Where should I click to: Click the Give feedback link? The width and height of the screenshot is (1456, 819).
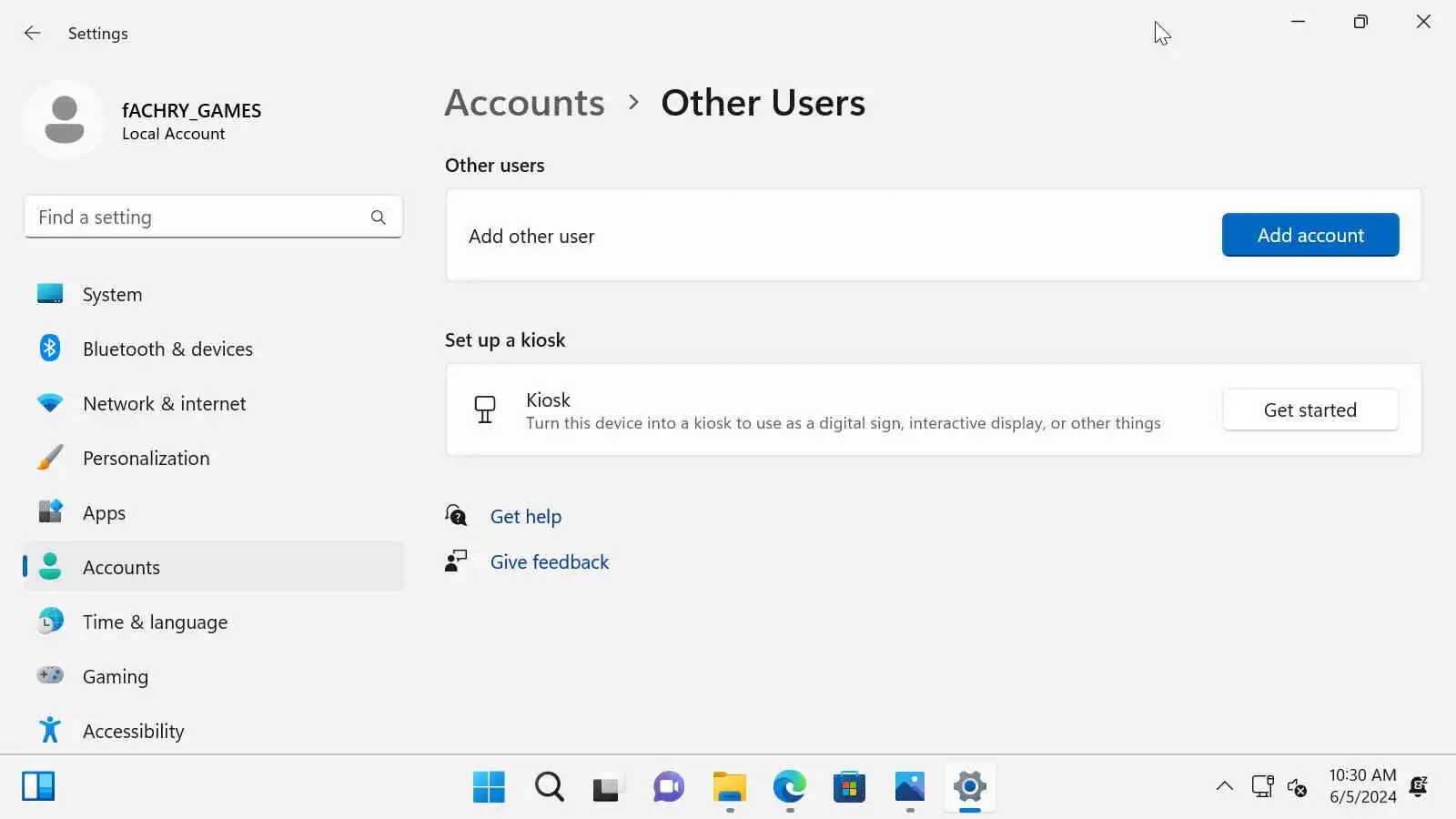(550, 562)
